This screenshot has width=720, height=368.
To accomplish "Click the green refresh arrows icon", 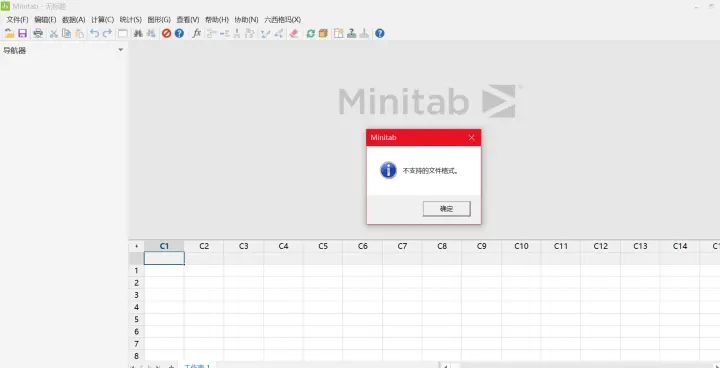I will point(310,34).
